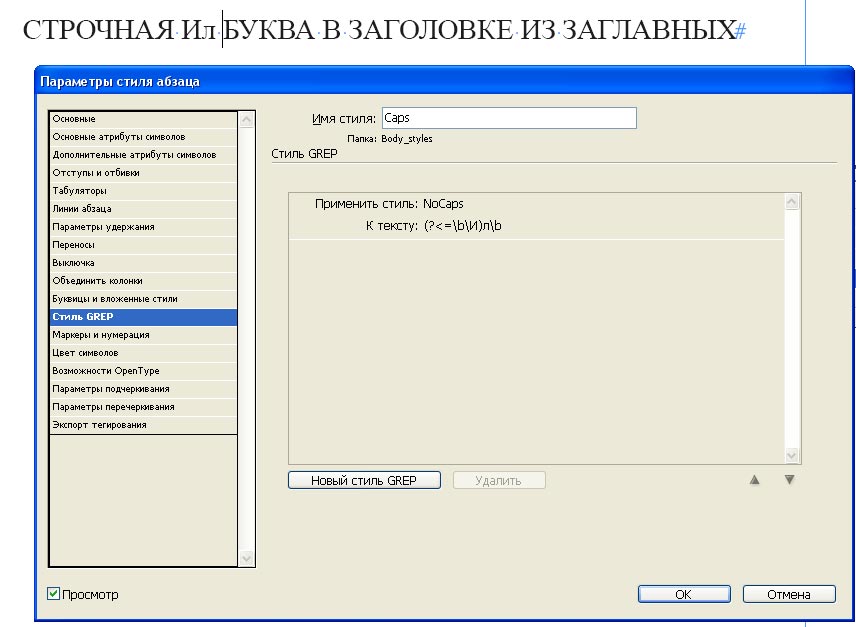Click the word ЗАГЛАВНЫХ in the heading

pos(649,30)
